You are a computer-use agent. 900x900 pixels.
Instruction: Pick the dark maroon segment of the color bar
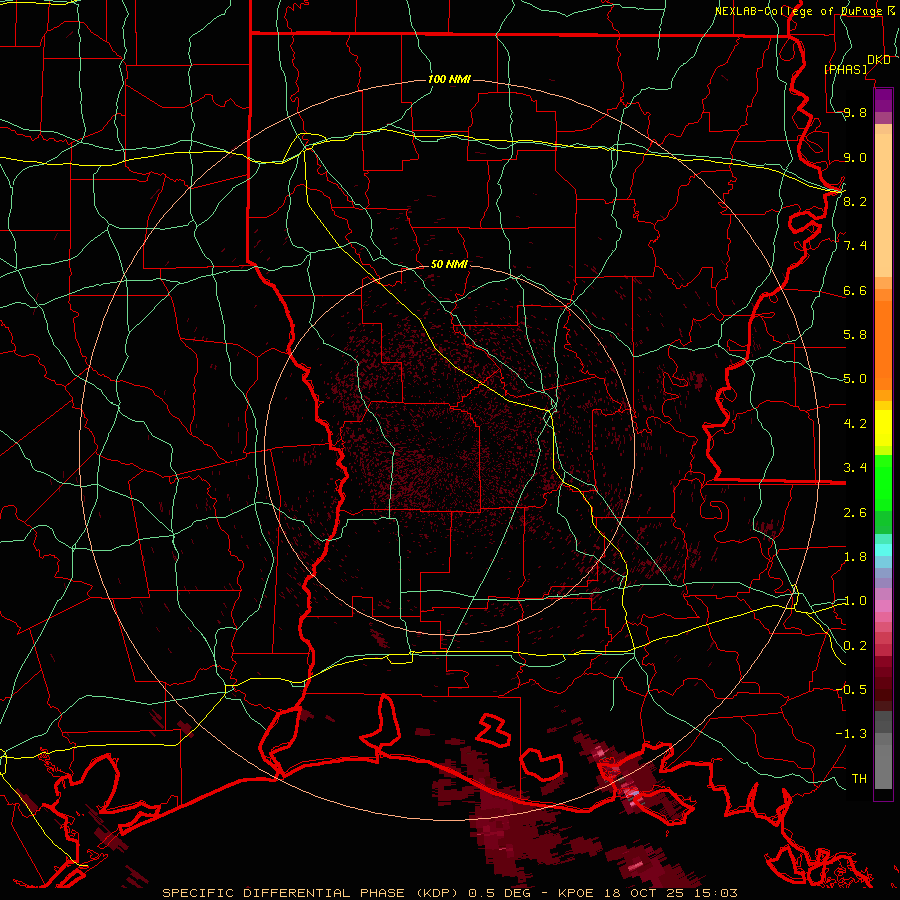[883, 683]
